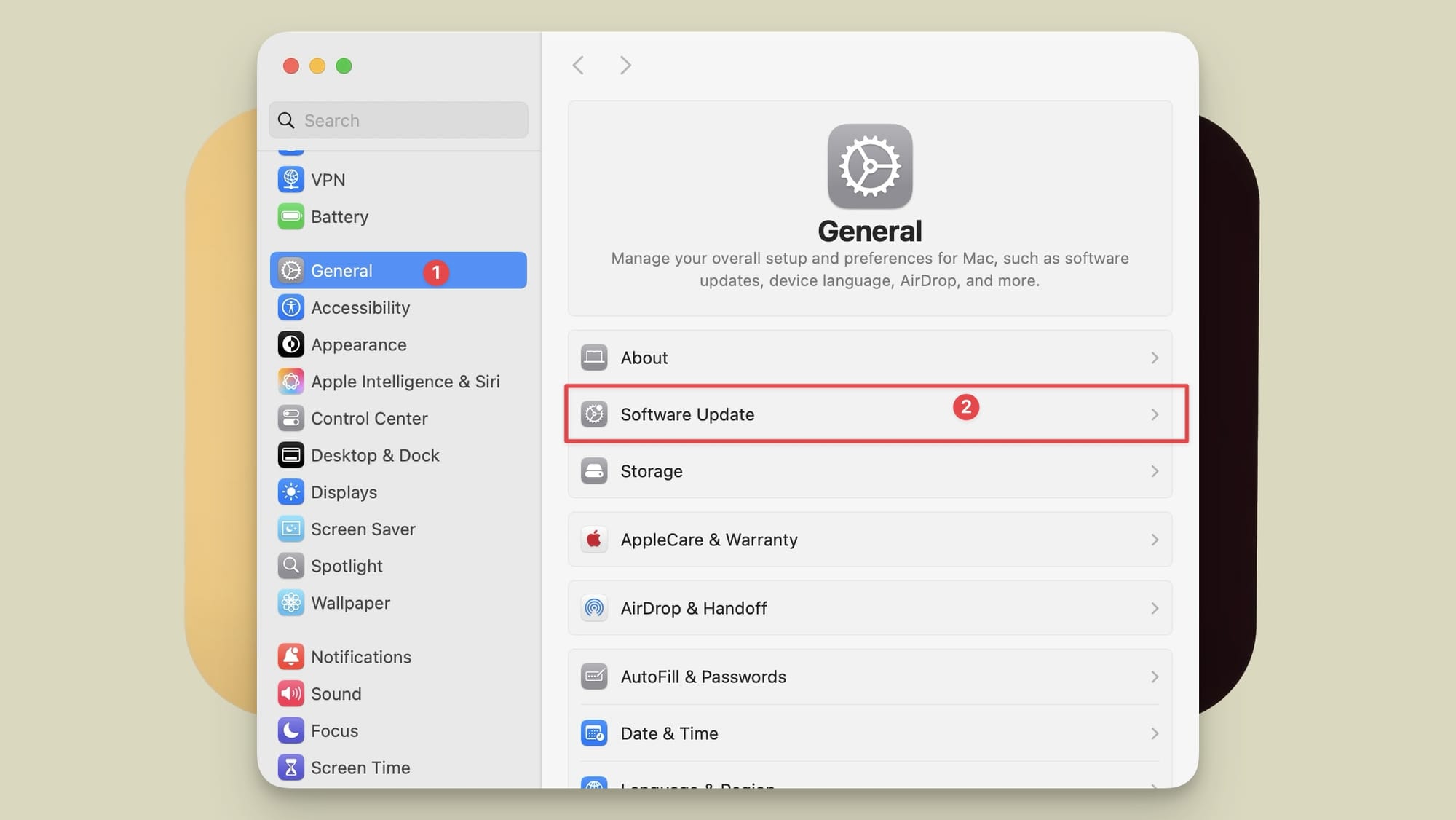The width and height of the screenshot is (1456, 820).
Task: Expand the AirDrop & Handoff chevron
Action: pyautogui.click(x=1155, y=608)
